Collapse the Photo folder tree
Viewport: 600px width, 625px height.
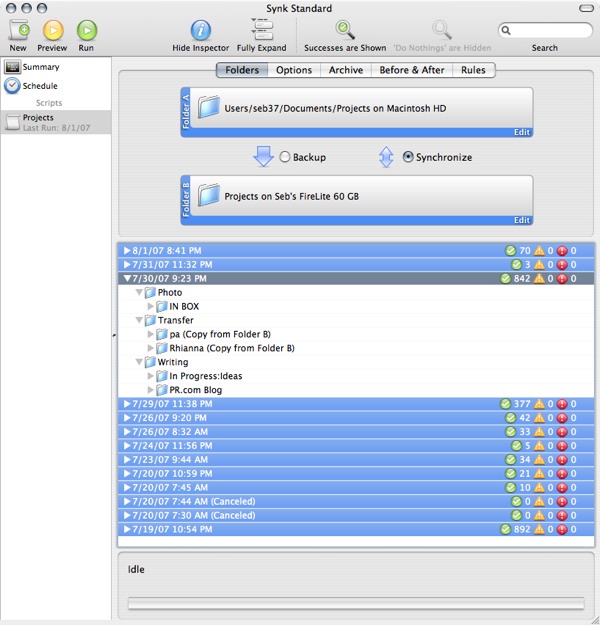click(x=139, y=293)
